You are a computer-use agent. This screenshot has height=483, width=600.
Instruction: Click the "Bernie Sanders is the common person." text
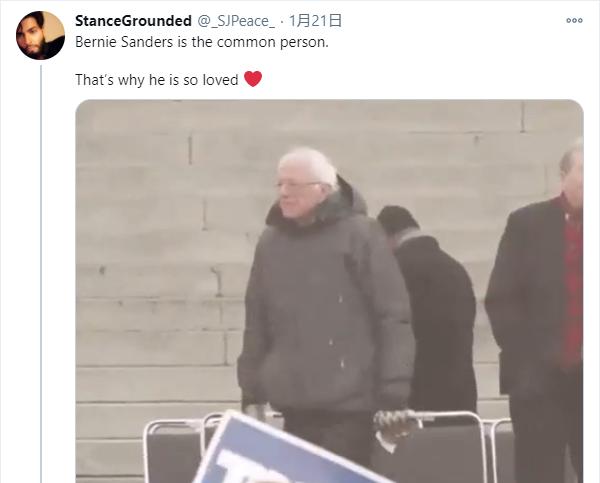[202, 42]
